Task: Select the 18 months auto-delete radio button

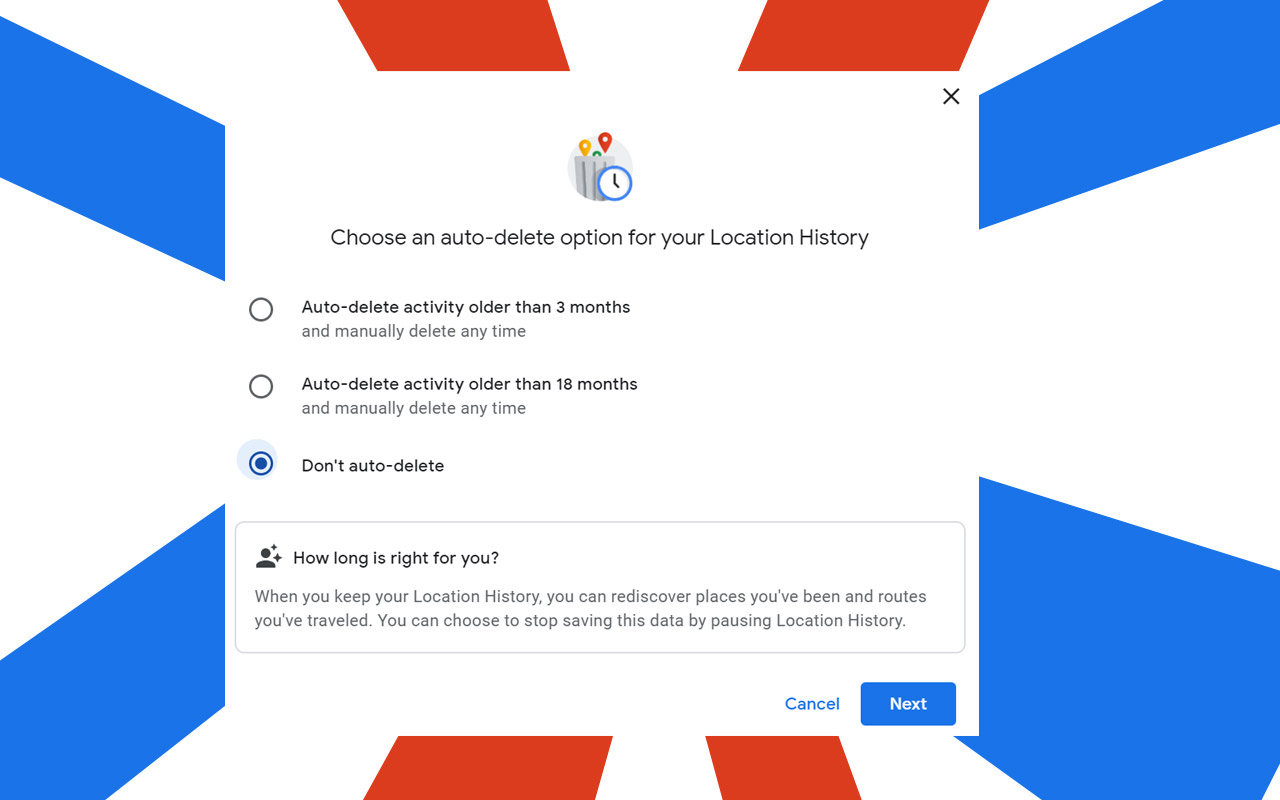Action: pos(261,386)
